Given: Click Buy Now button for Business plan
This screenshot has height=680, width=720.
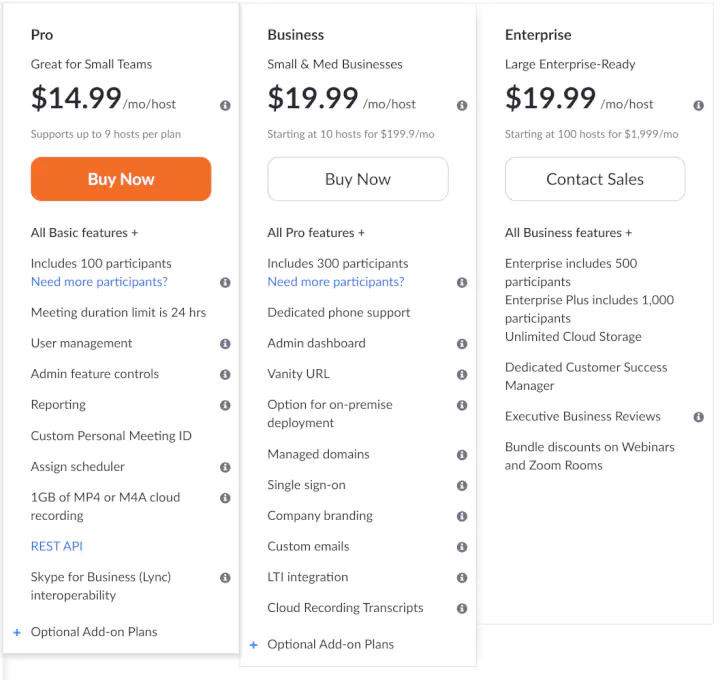Looking at the screenshot, I should [357, 179].
